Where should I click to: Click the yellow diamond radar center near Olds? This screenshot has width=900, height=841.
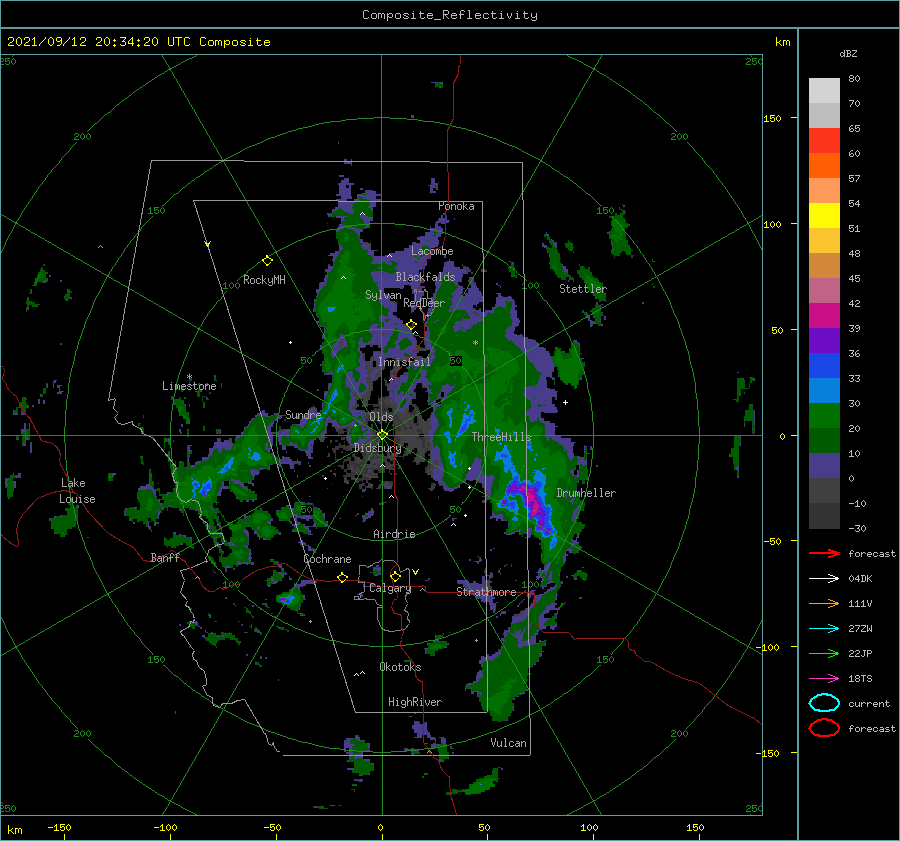click(382, 435)
